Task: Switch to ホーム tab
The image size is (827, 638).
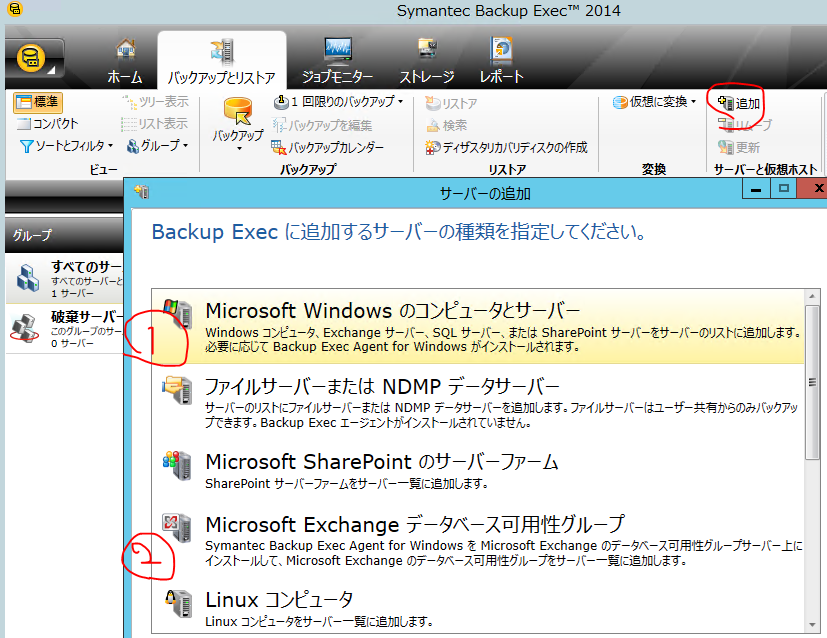Action: coord(125,60)
